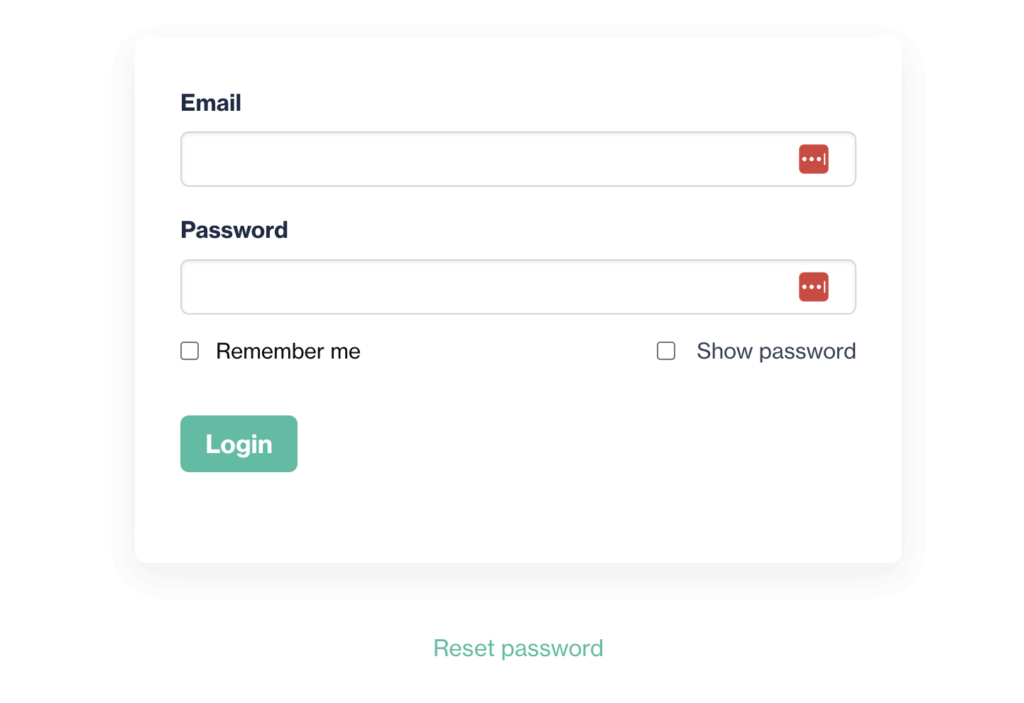Enable the Remember me checkbox
The image size is (1024, 703).
point(189,351)
